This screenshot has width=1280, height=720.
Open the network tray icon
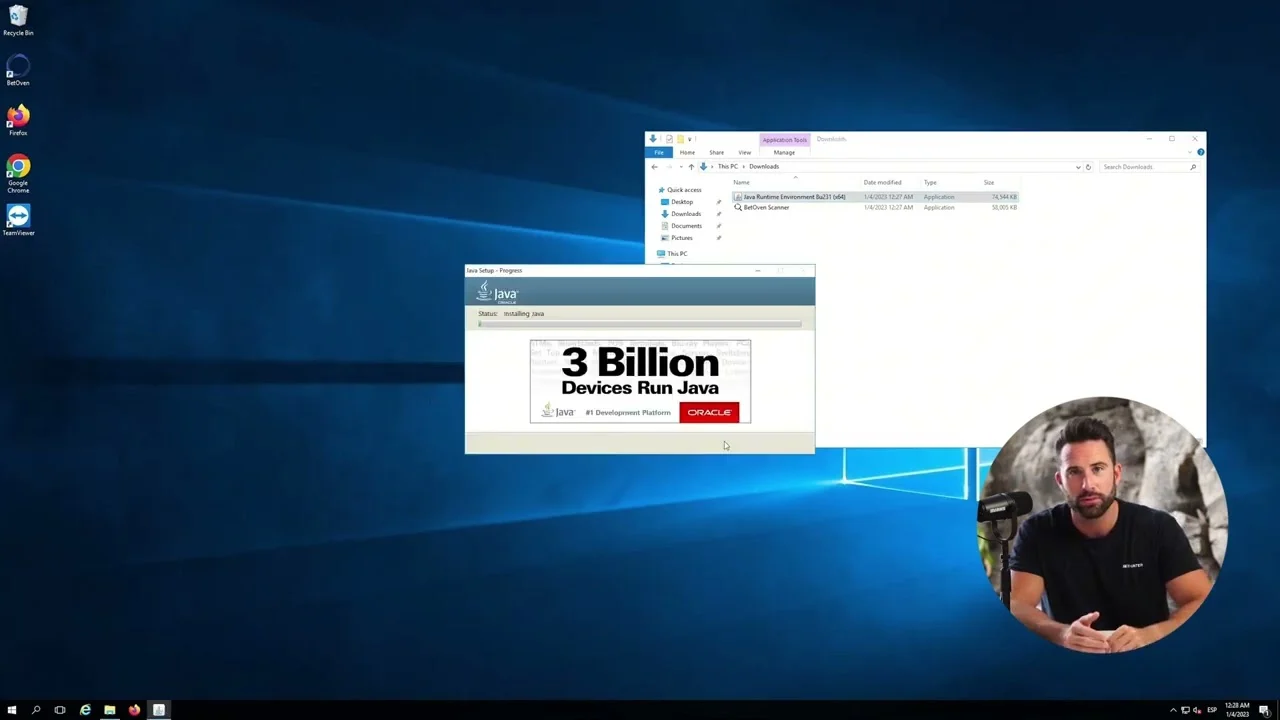[x=1186, y=710]
